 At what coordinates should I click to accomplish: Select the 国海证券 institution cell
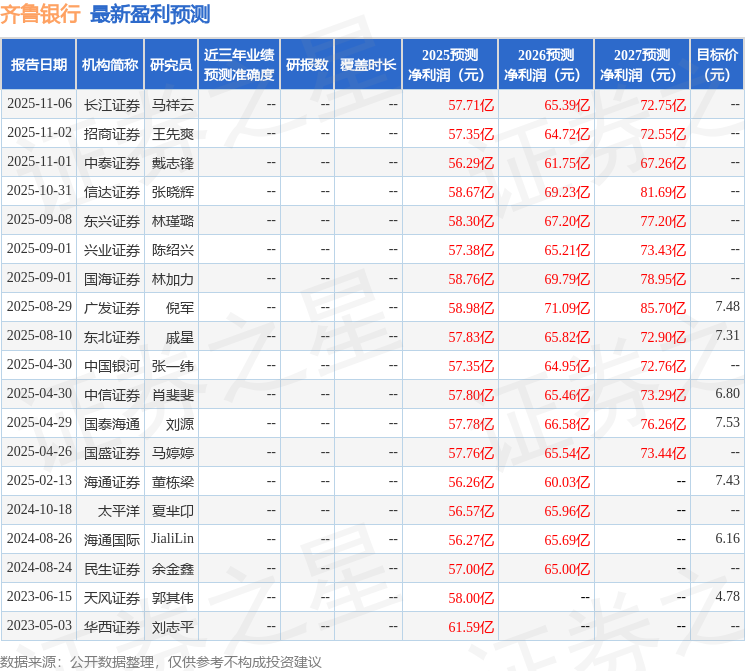click(112, 279)
